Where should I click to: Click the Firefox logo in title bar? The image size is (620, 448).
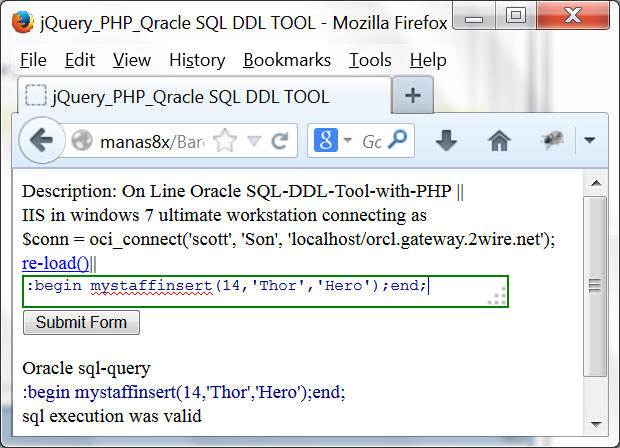pyautogui.click(x=22, y=22)
